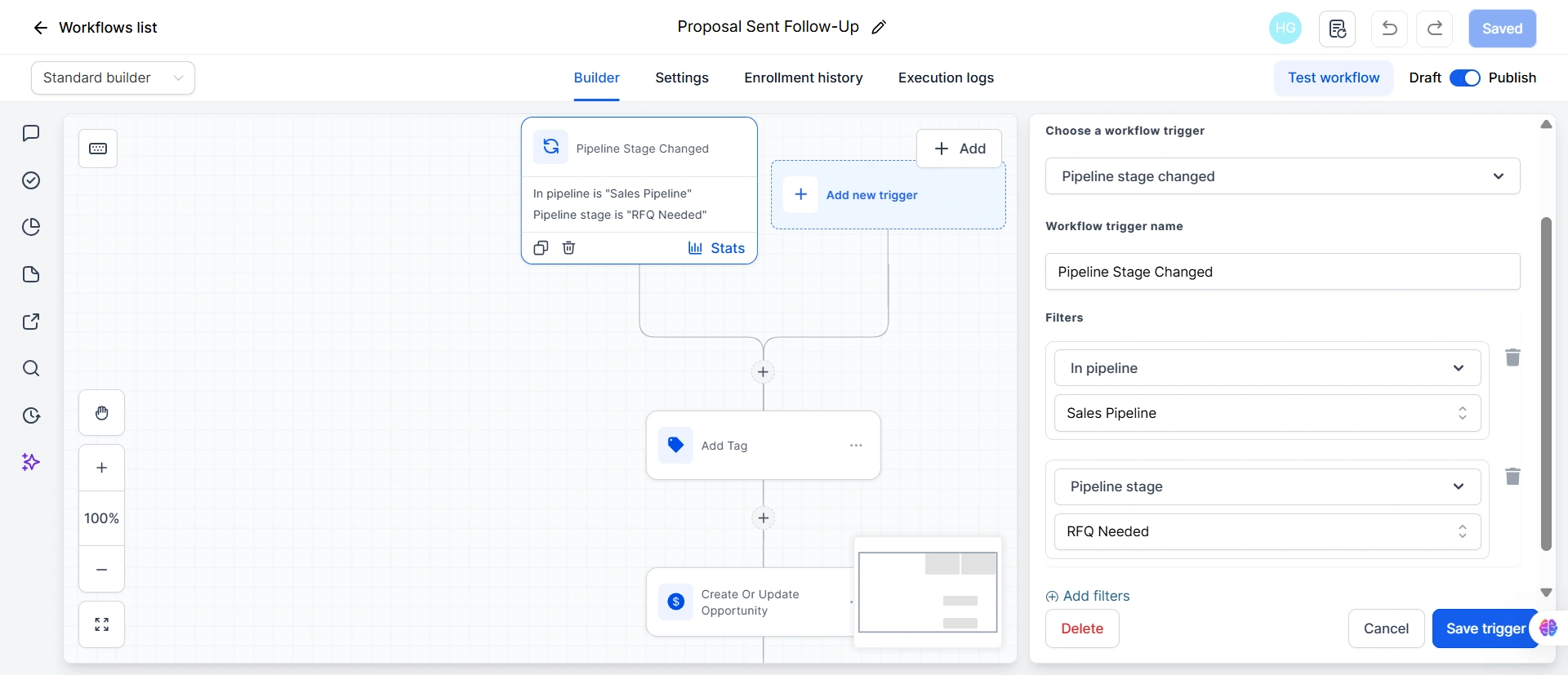Switch to the Execution logs tab
This screenshot has height=675, width=1568.
point(946,78)
